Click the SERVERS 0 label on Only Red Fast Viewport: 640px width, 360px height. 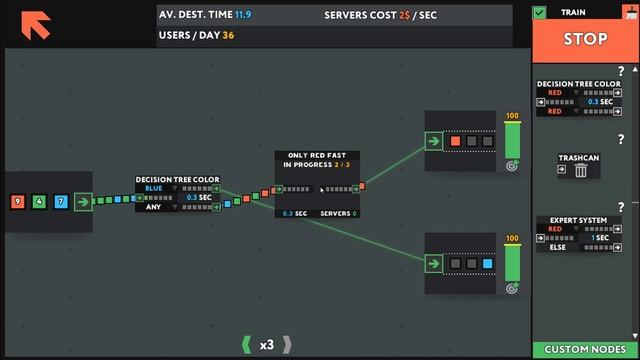338,213
